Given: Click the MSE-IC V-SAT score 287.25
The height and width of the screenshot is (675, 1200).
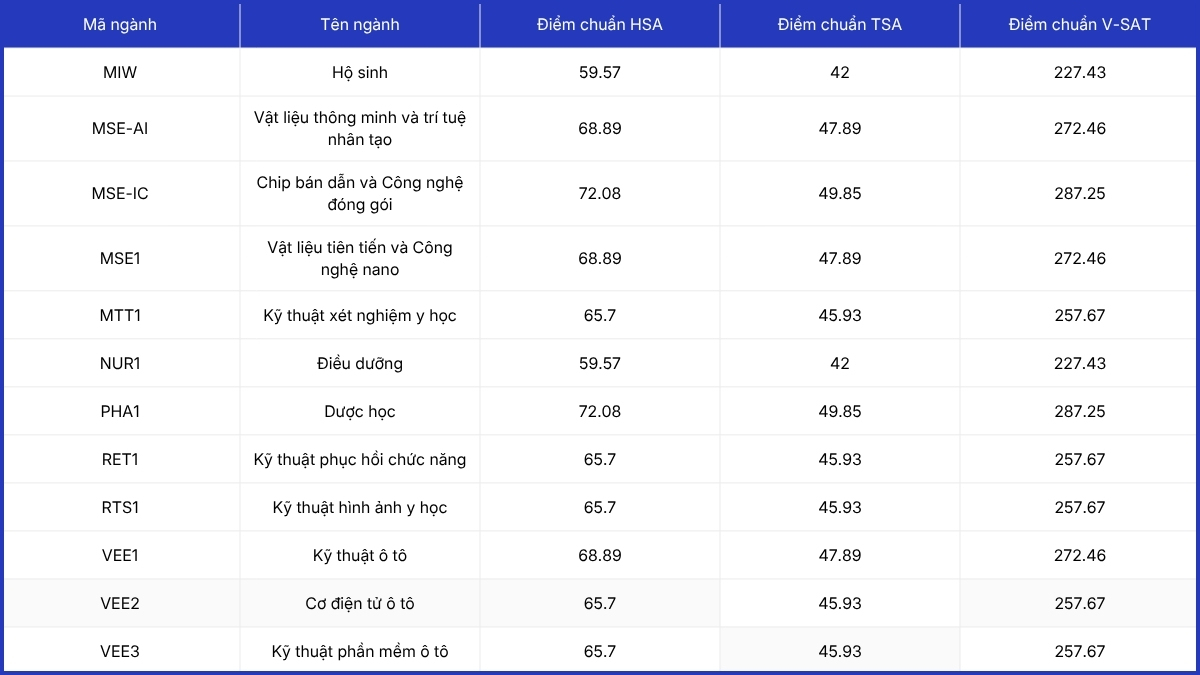Looking at the screenshot, I should pyautogui.click(x=1080, y=193).
